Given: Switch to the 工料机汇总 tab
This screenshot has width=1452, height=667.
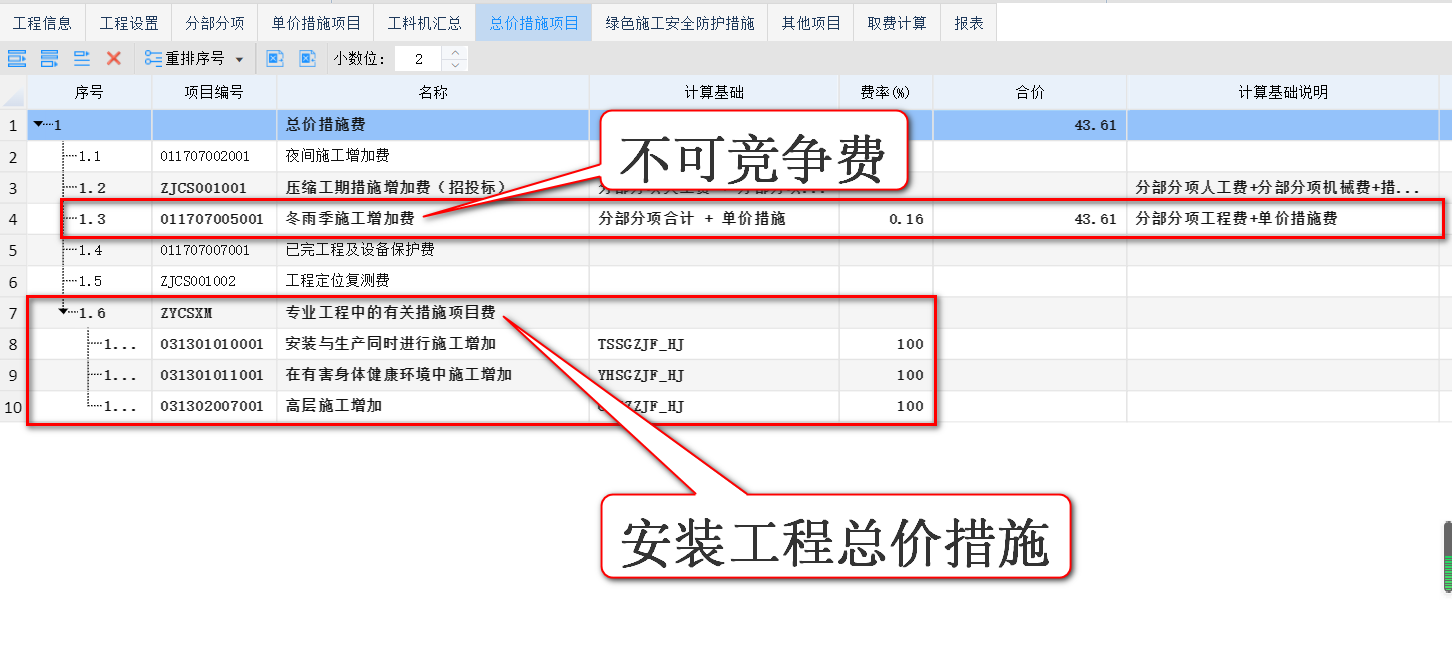Looking at the screenshot, I should coord(424,22).
